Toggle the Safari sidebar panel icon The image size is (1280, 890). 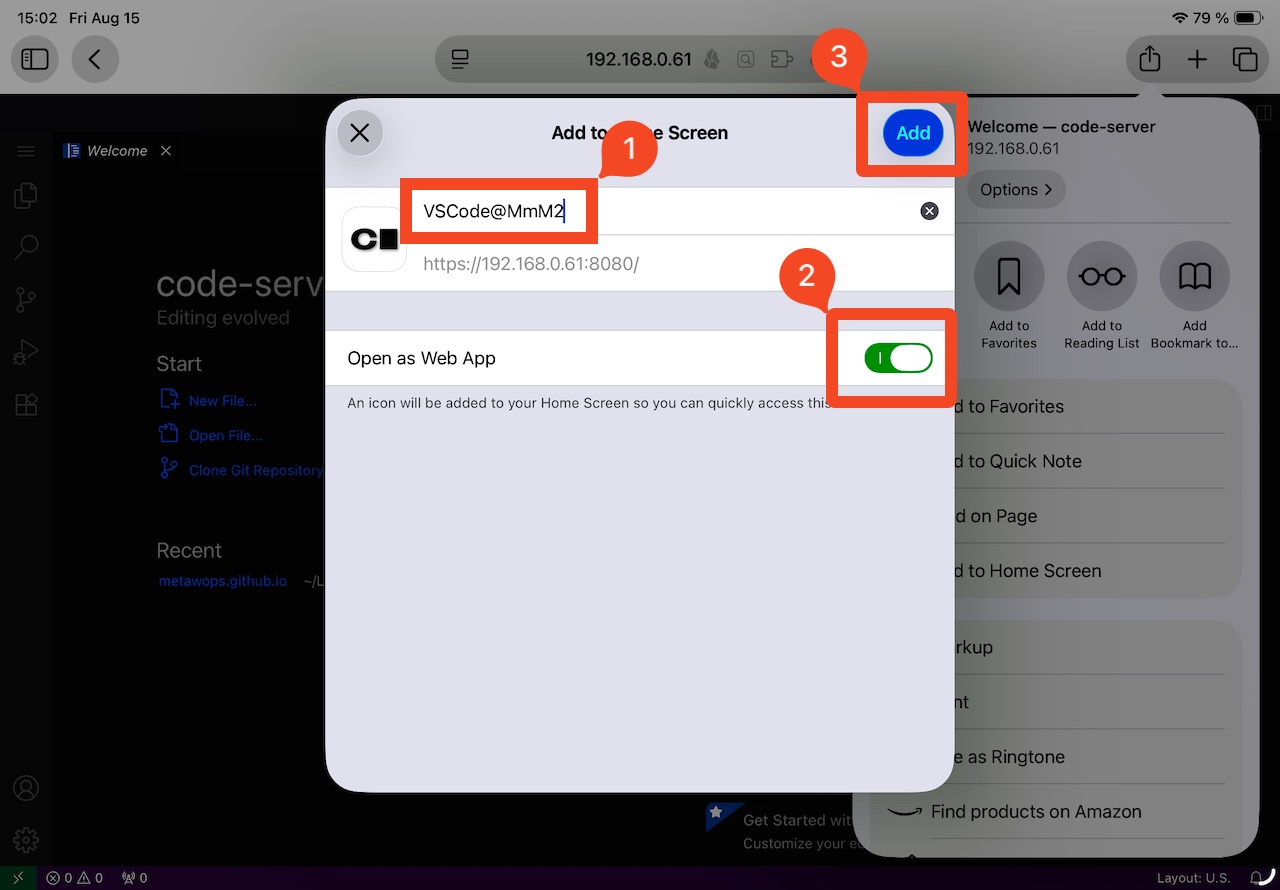point(35,60)
